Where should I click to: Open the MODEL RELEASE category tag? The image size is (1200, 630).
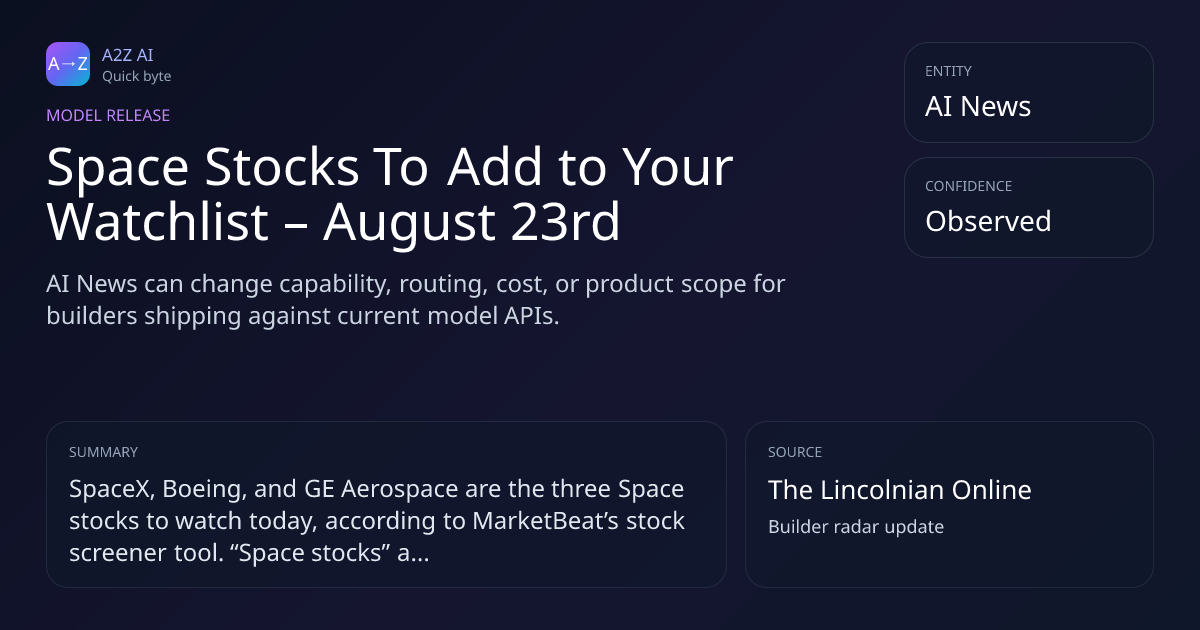click(108, 115)
